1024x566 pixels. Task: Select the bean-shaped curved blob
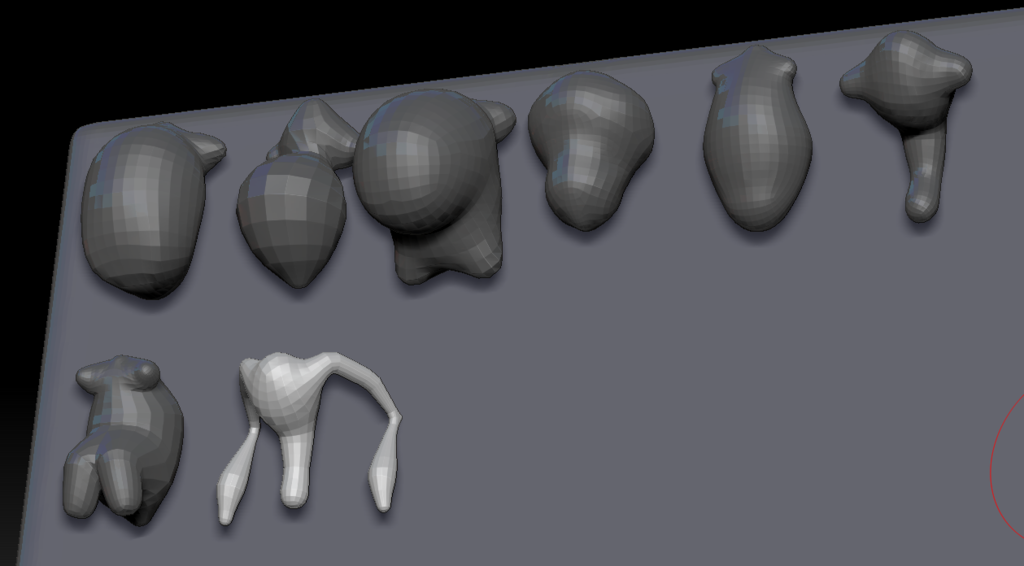click(590, 150)
